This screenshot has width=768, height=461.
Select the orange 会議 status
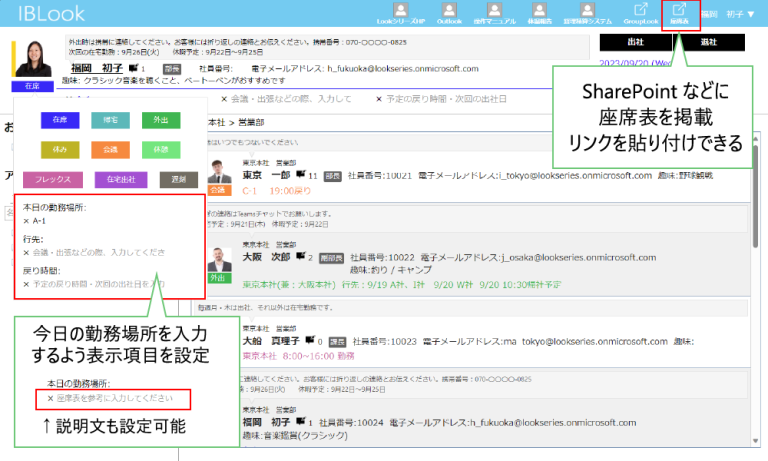(x=110, y=150)
